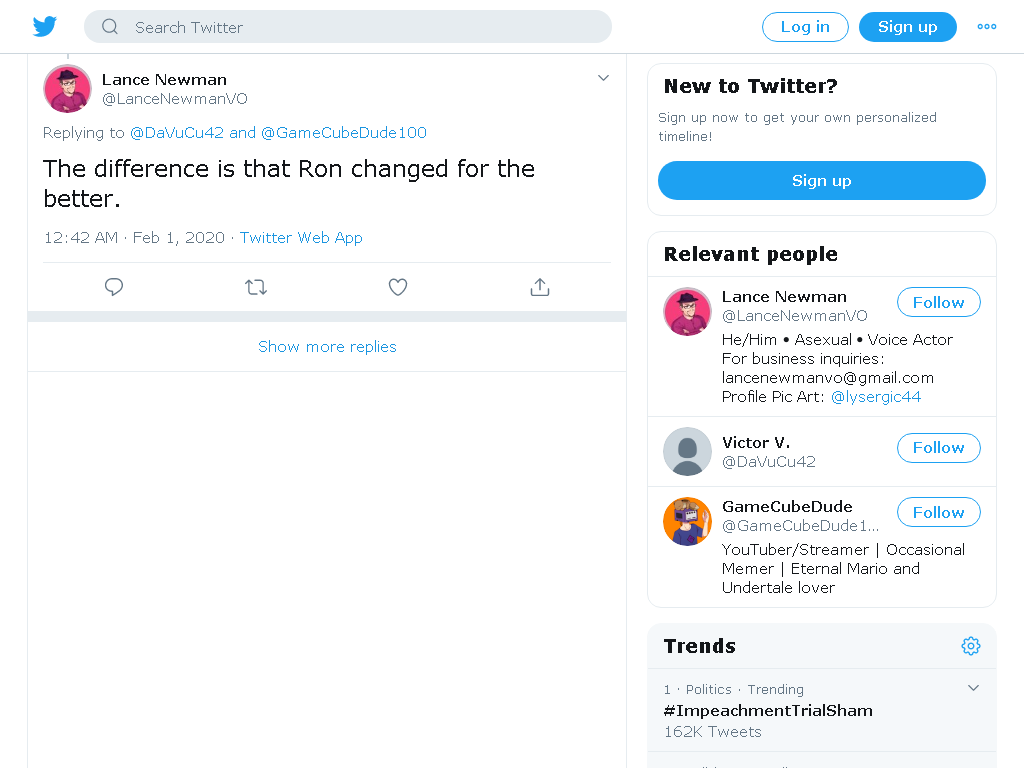This screenshot has height=768, width=1024.
Task: Reply to Lance Newman's tweet
Action: (x=114, y=287)
